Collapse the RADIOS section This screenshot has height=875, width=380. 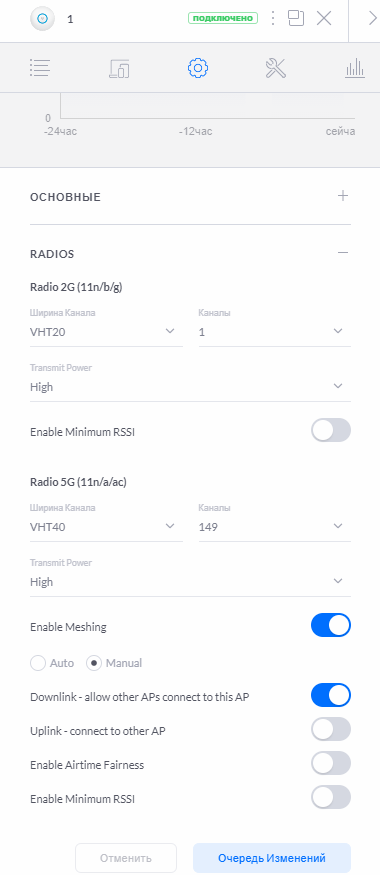343,253
